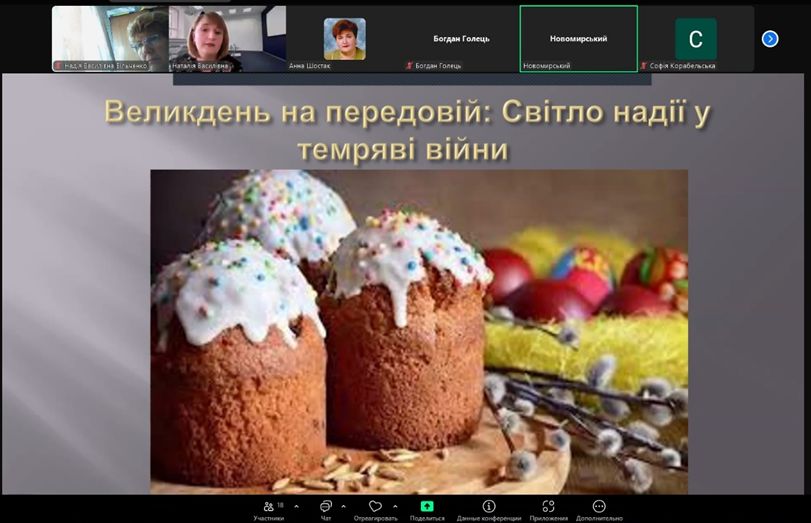
Task: Open the Дополнительно more options menu
Action: tap(599, 509)
